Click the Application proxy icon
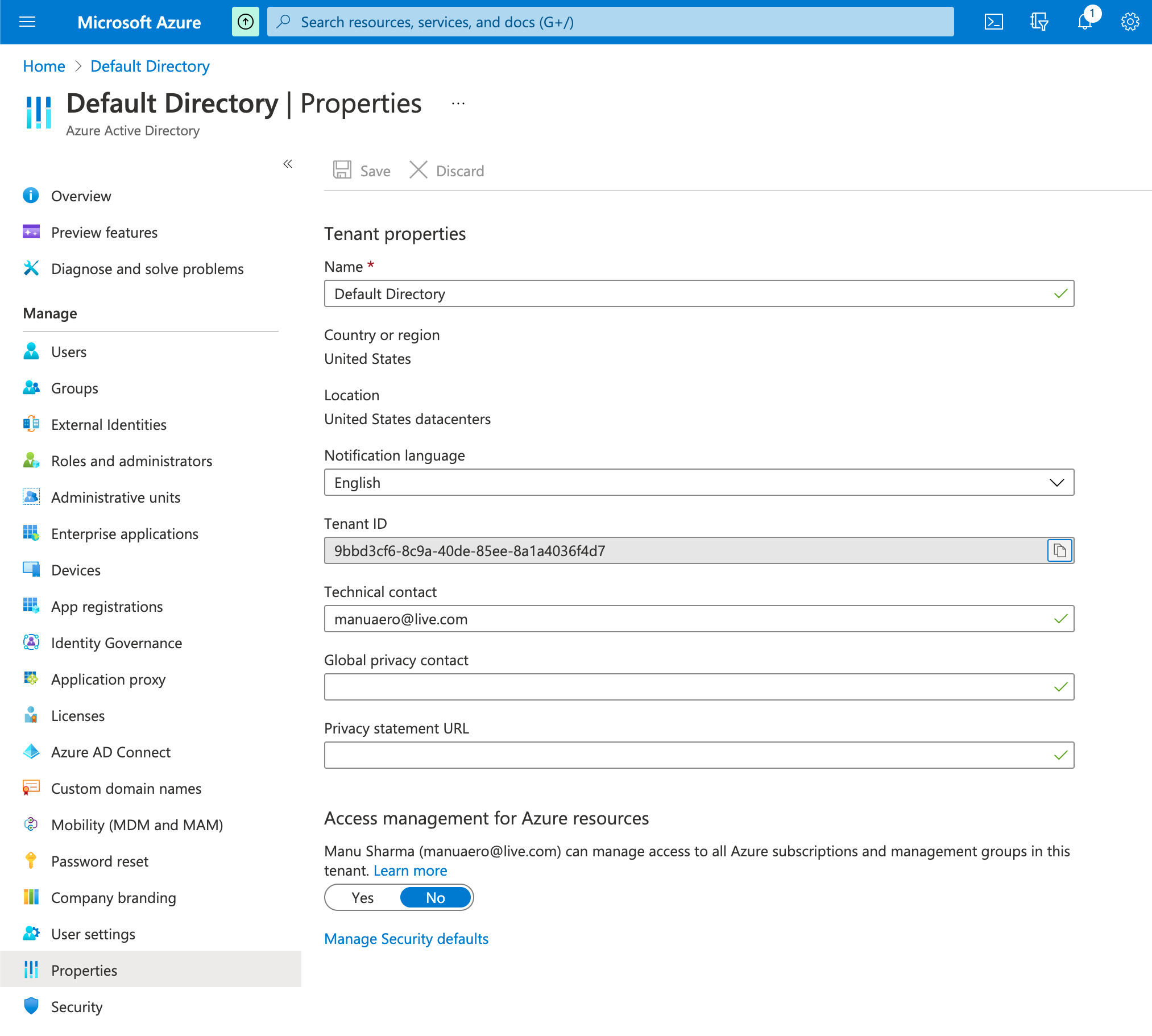Viewport: 1152px width, 1036px height. [x=31, y=679]
